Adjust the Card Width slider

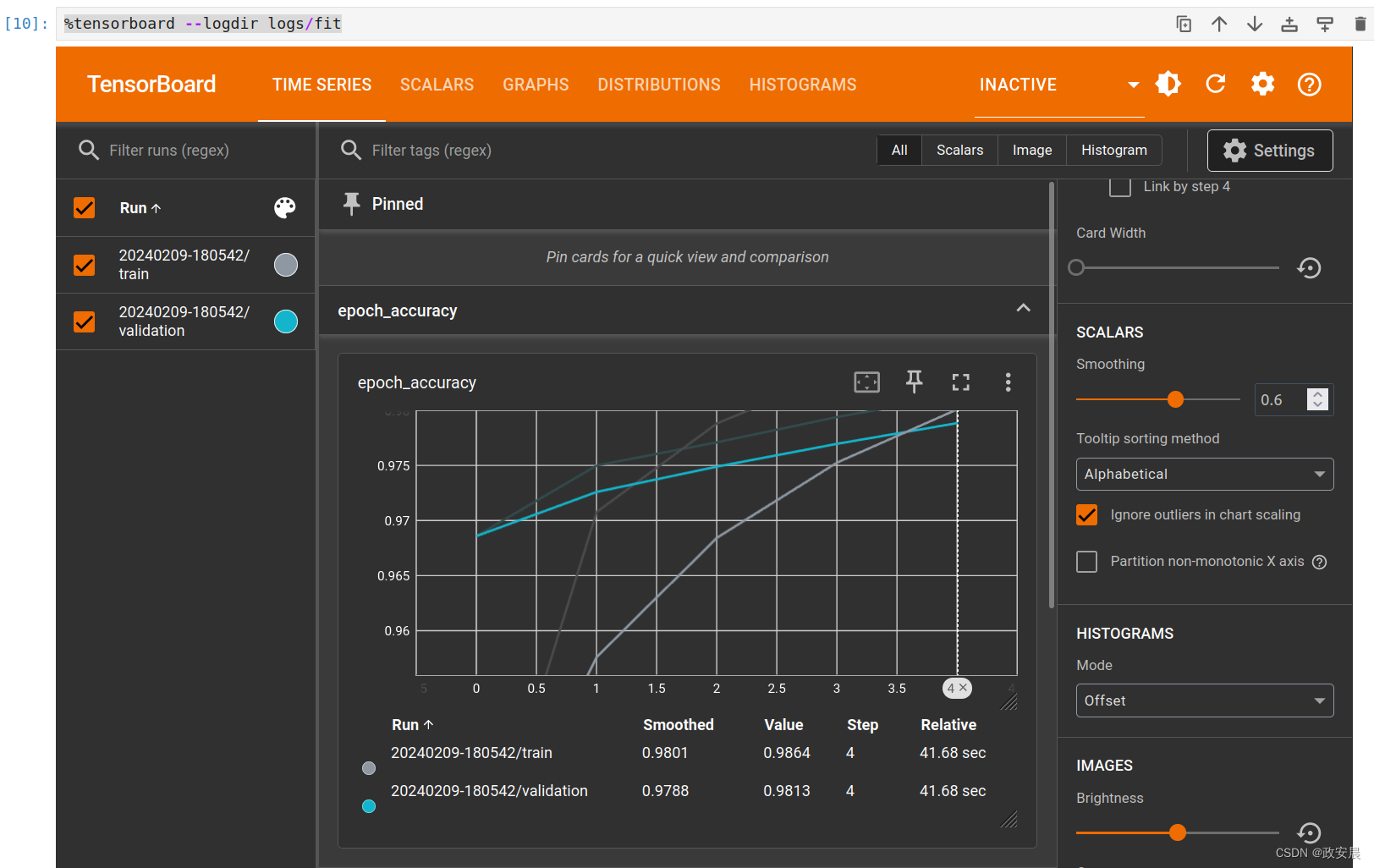1076,267
